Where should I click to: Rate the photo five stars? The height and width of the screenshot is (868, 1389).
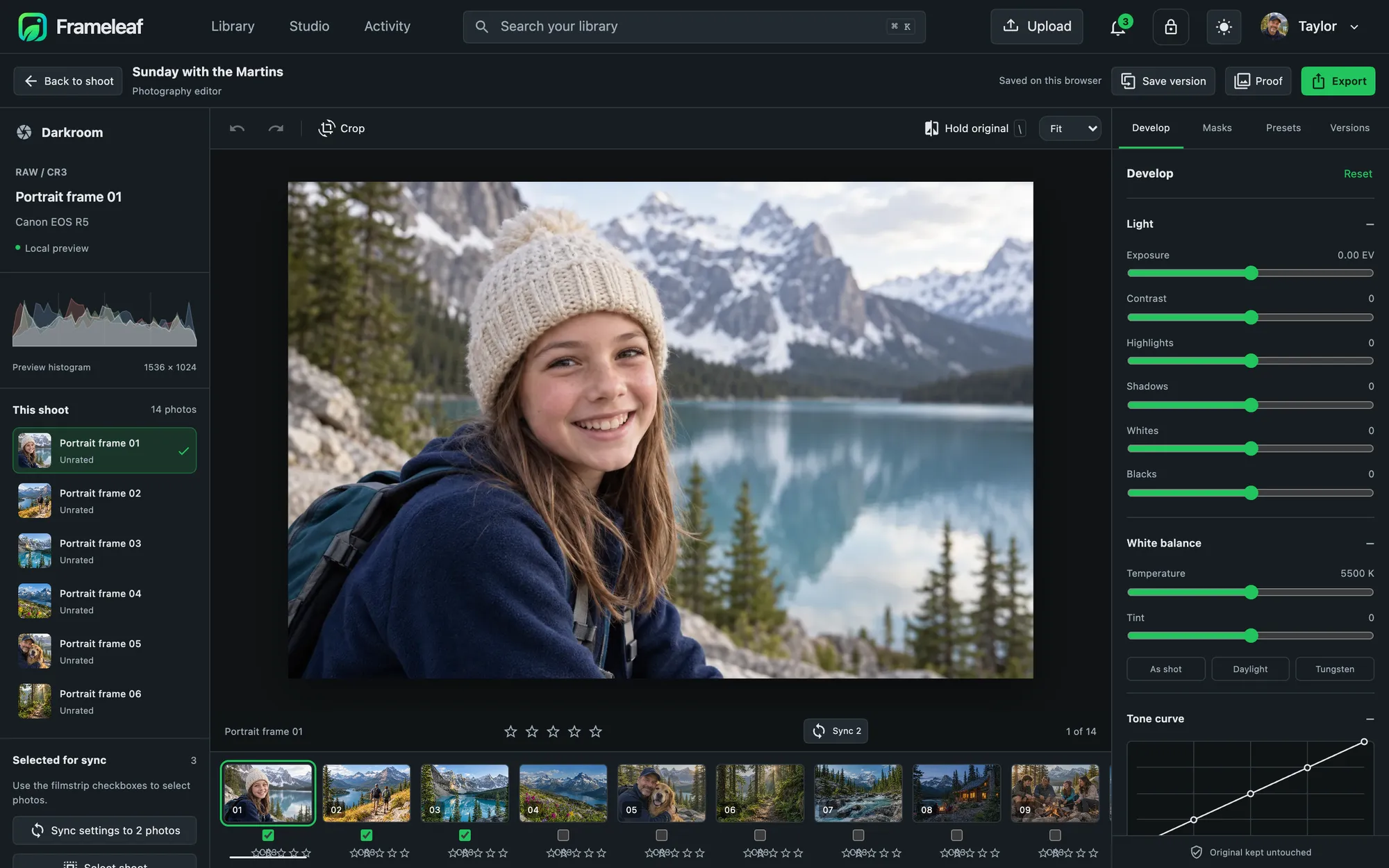coord(595,731)
